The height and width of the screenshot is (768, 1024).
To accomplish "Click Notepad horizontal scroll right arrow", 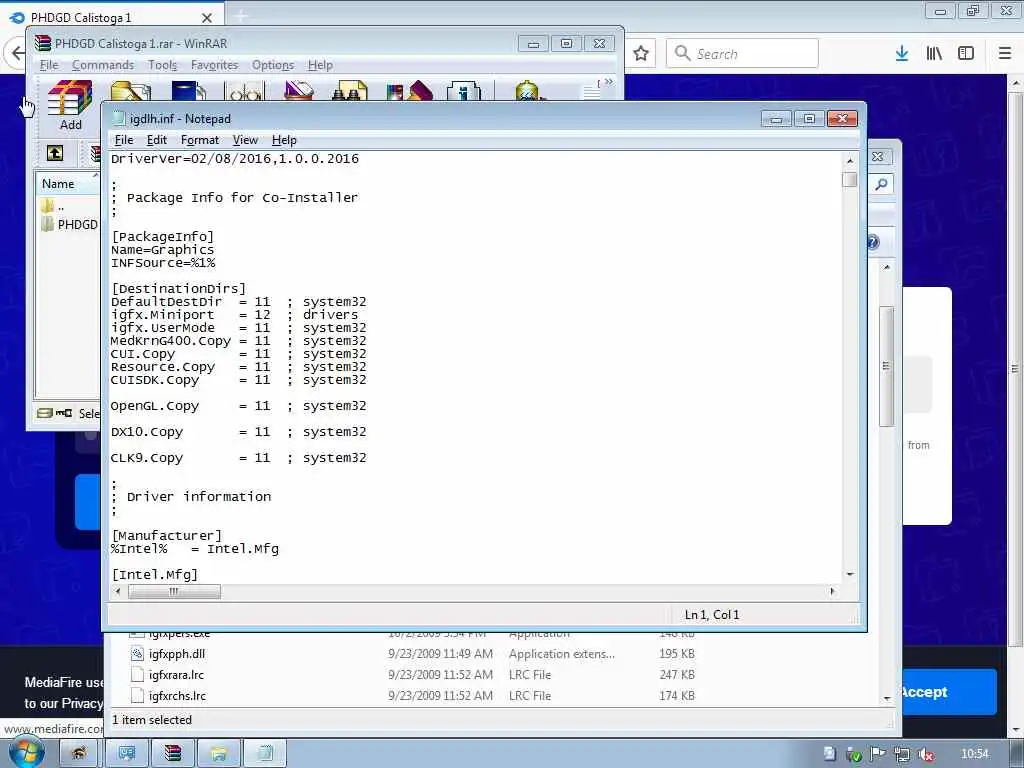I will click(832, 592).
